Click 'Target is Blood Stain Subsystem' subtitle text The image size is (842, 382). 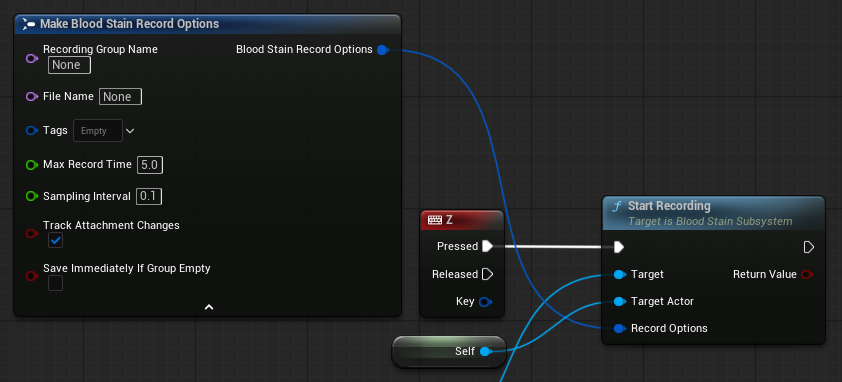point(710,221)
